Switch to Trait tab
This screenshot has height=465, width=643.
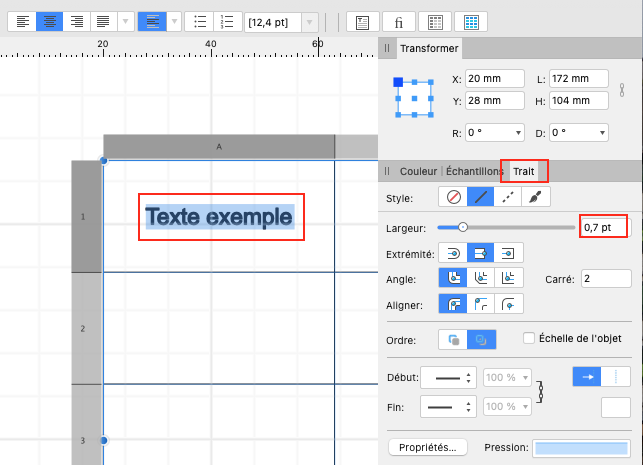(x=524, y=171)
